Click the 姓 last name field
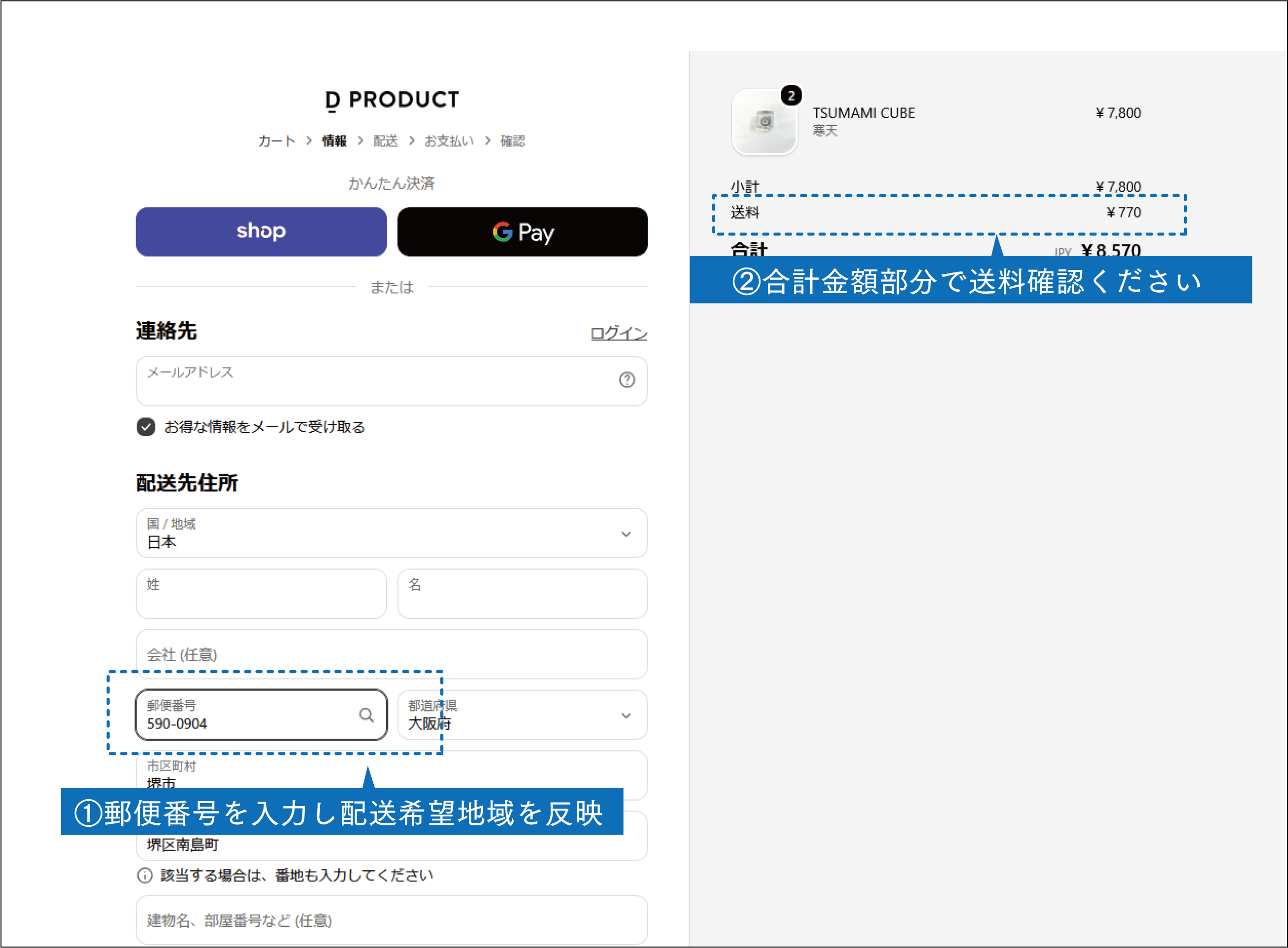The image size is (1288, 948). point(261,593)
